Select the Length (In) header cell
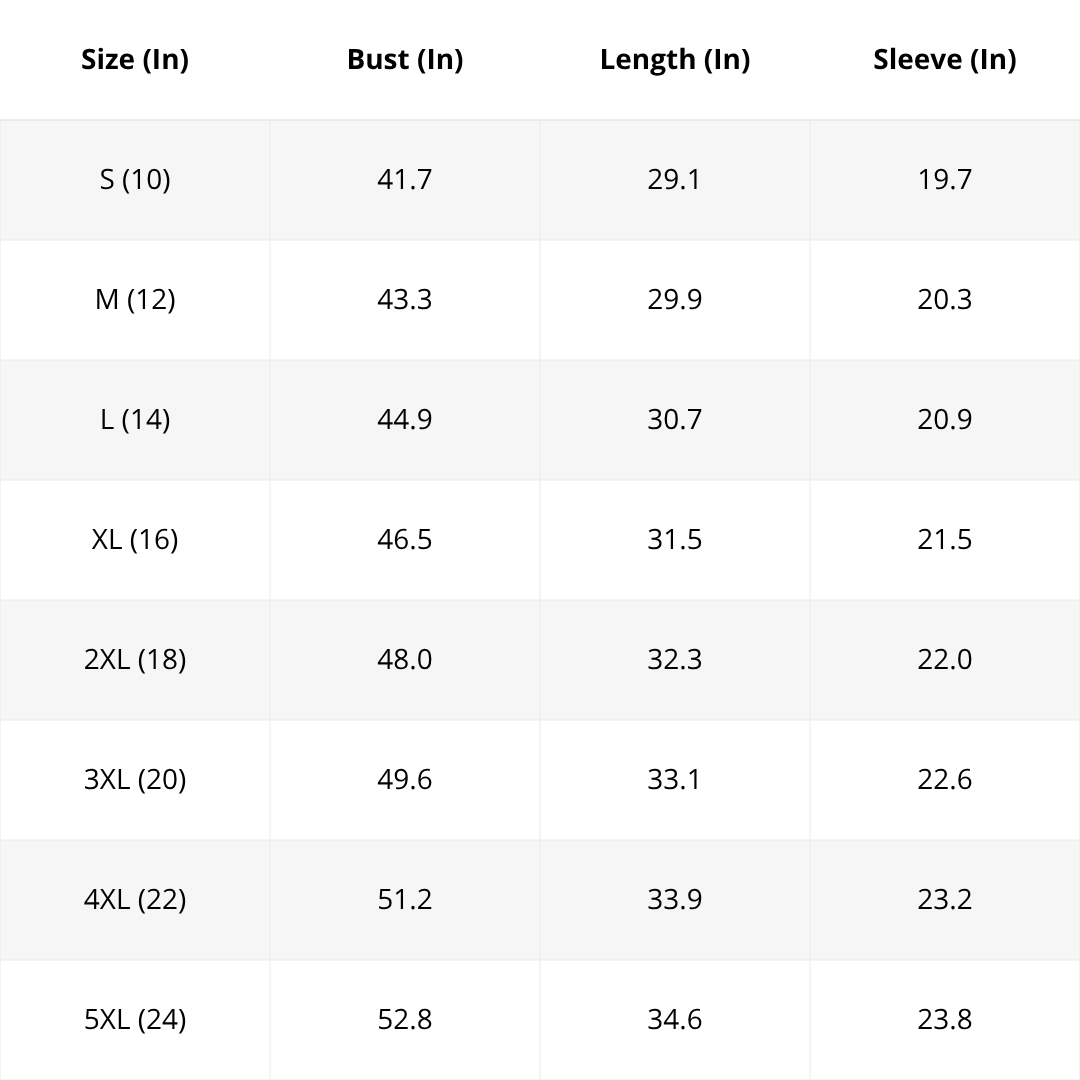 pyautogui.click(x=675, y=59)
